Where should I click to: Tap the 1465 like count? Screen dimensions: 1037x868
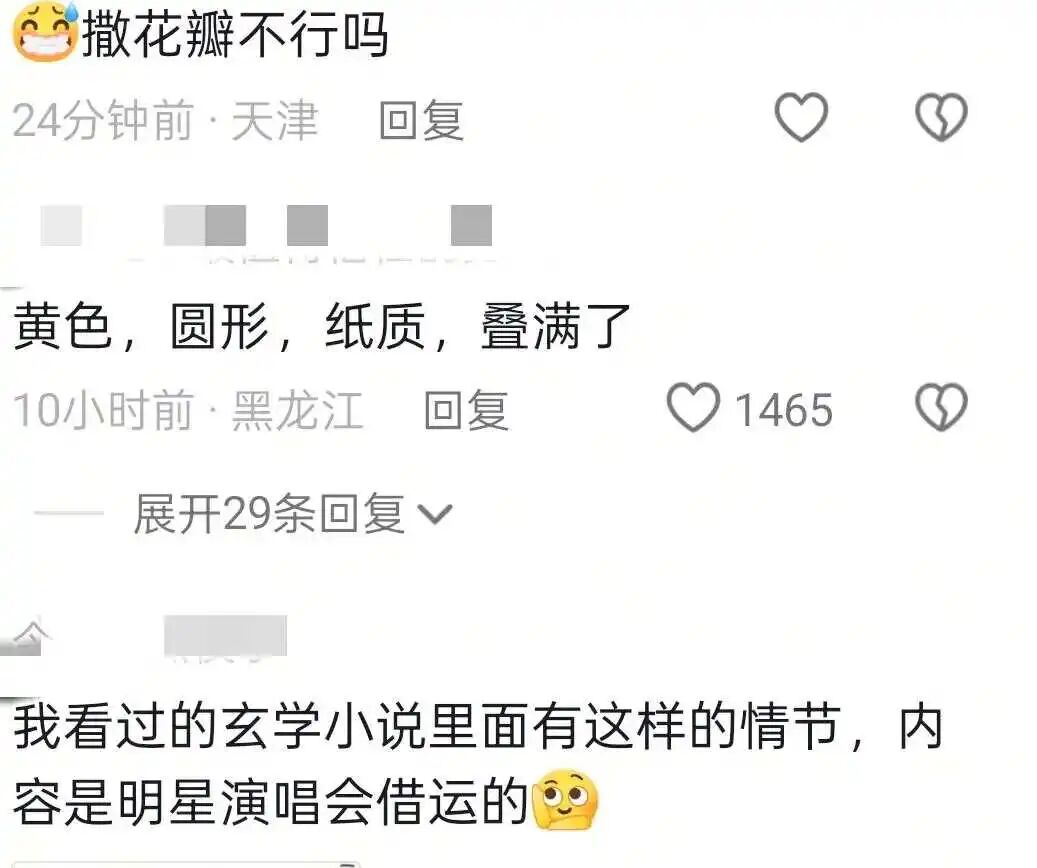(x=784, y=410)
